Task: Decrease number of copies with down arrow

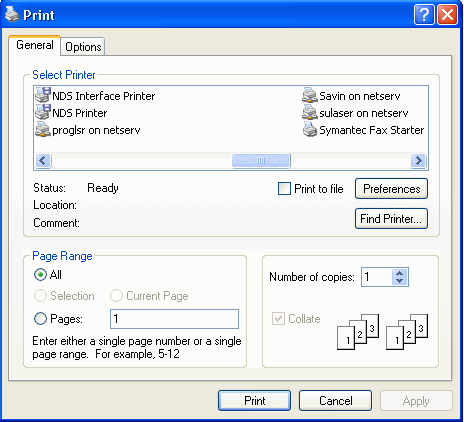Action: pos(400,281)
